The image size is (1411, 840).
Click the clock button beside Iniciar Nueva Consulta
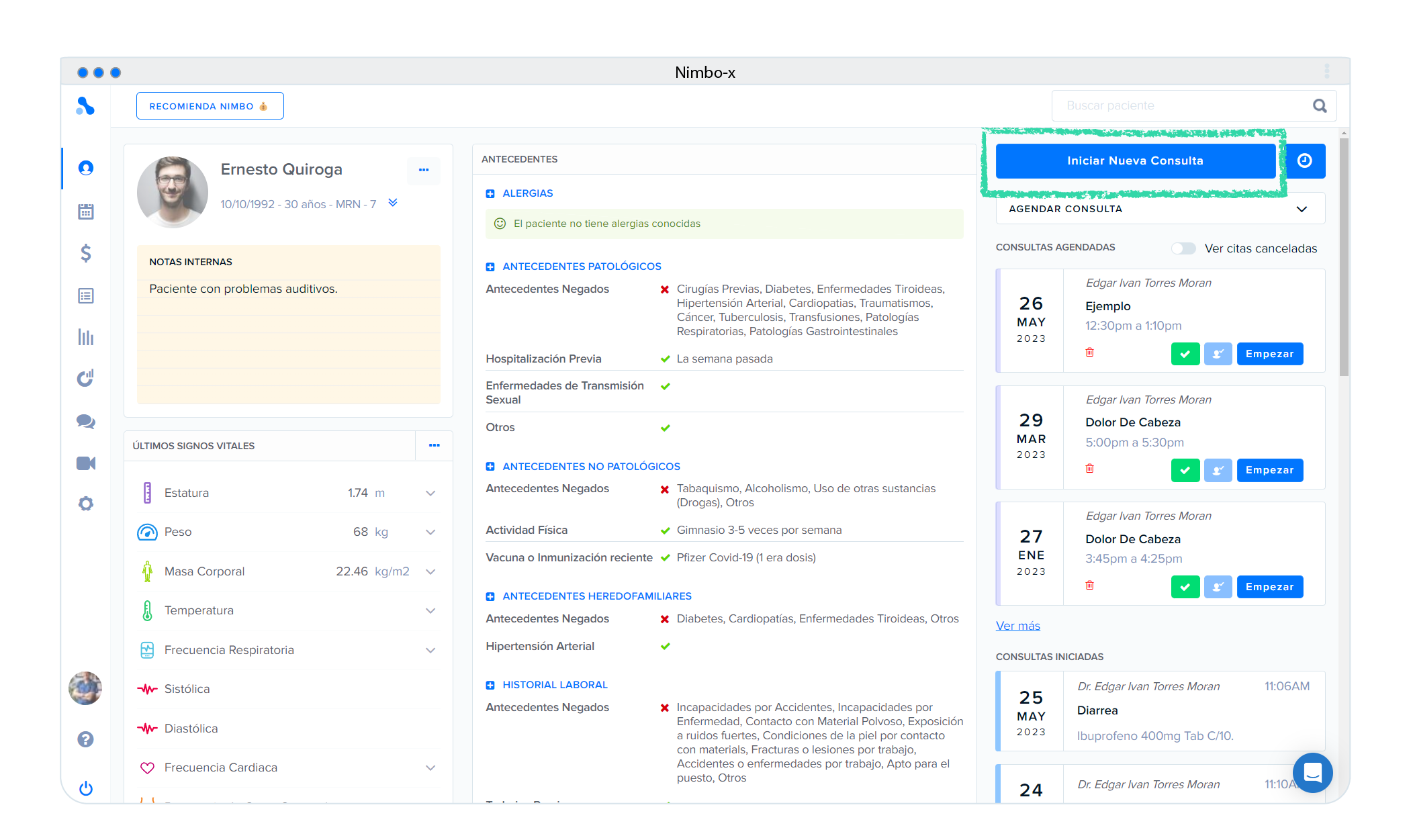click(1305, 161)
